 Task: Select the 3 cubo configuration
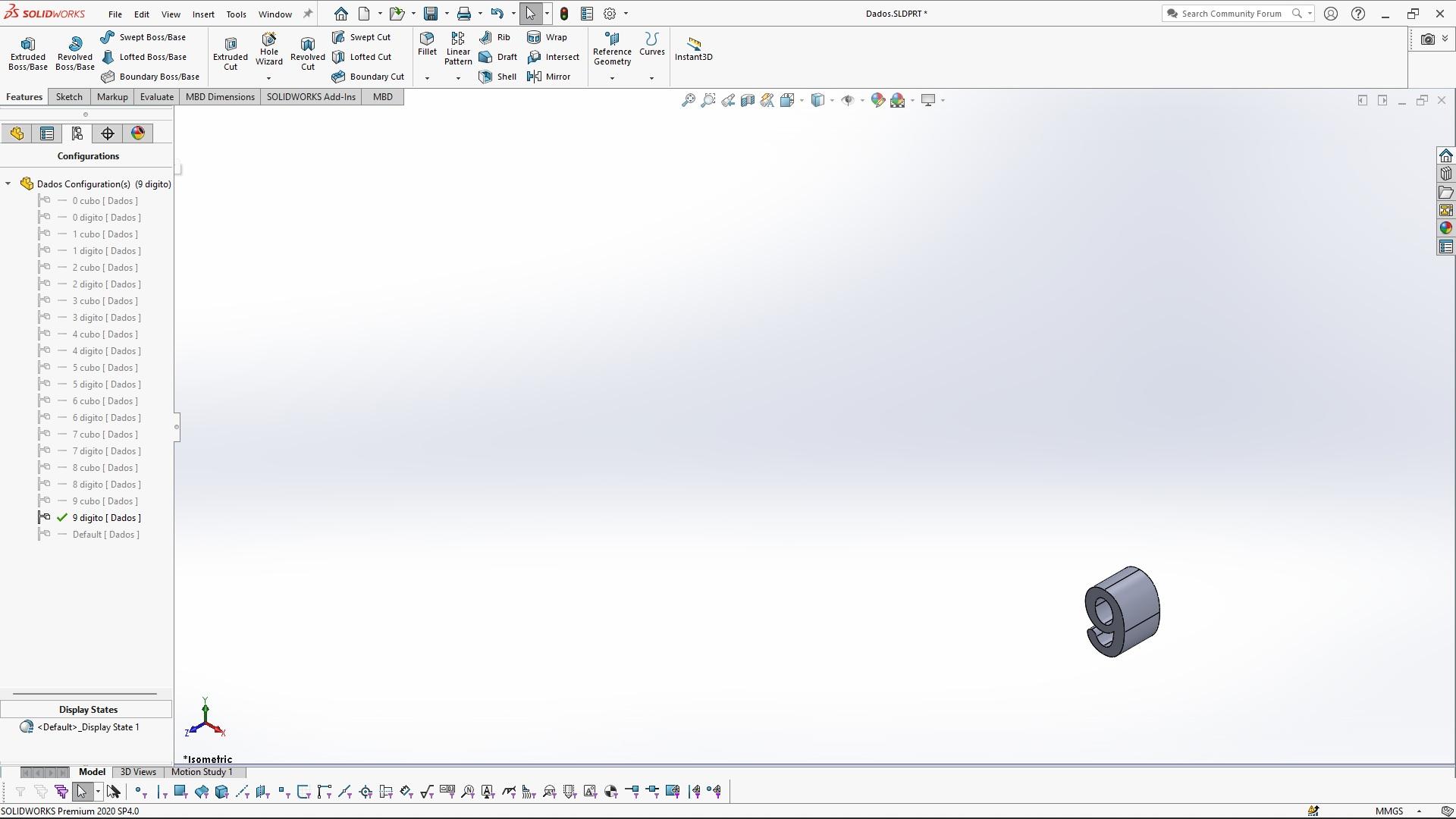105,301
